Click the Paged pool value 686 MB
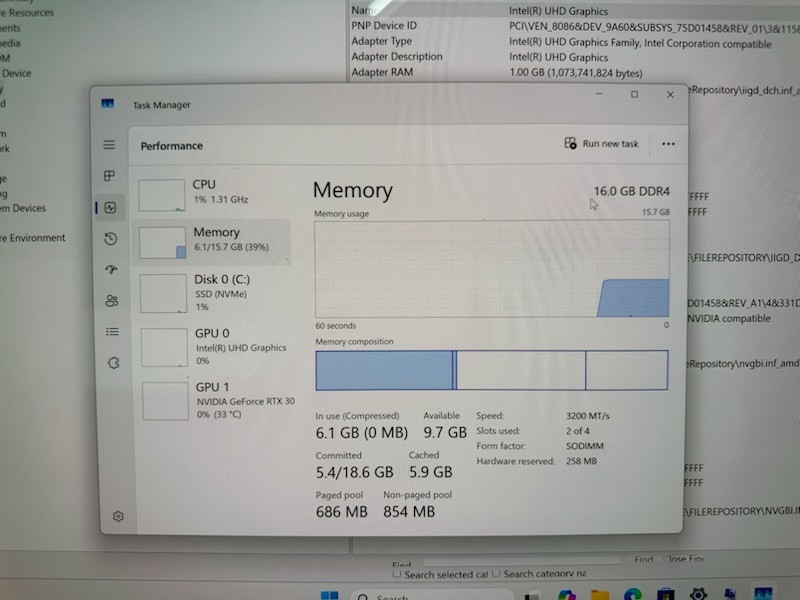The width and height of the screenshot is (800, 600). (x=342, y=512)
